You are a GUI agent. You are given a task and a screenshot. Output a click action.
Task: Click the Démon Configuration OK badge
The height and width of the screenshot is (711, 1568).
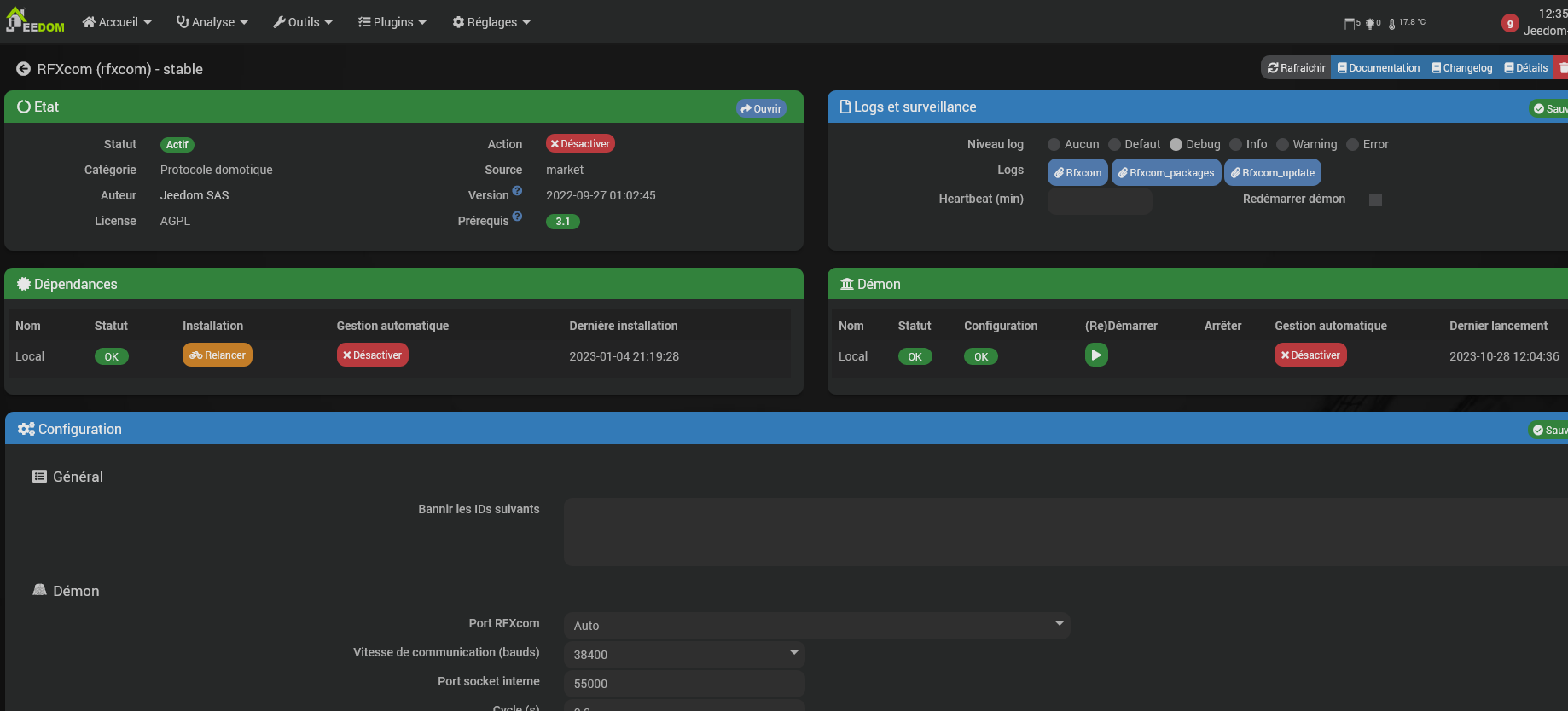981,356
